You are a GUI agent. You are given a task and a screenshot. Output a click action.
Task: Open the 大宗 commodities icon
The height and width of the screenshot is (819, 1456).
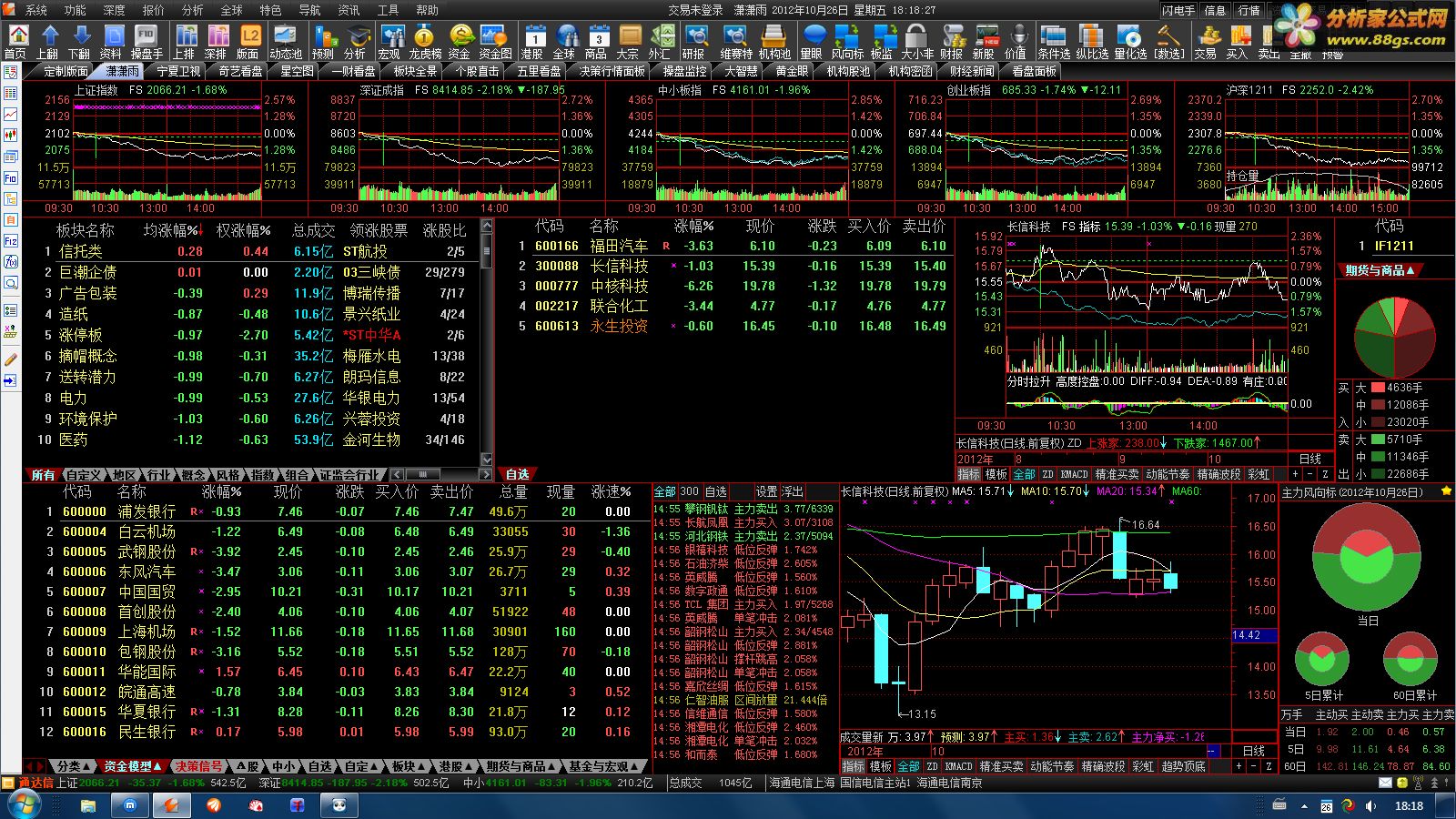point(629,41)
